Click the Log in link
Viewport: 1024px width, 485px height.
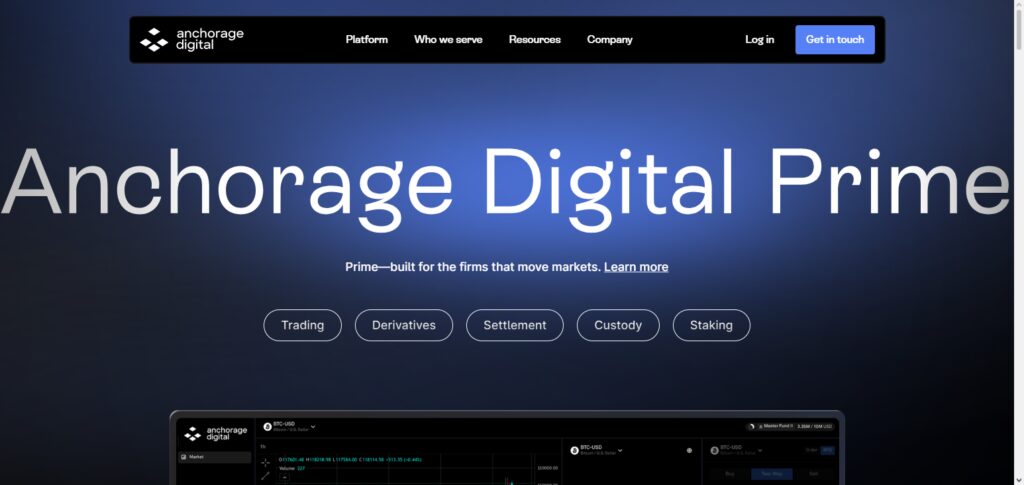tap(760, 40)
